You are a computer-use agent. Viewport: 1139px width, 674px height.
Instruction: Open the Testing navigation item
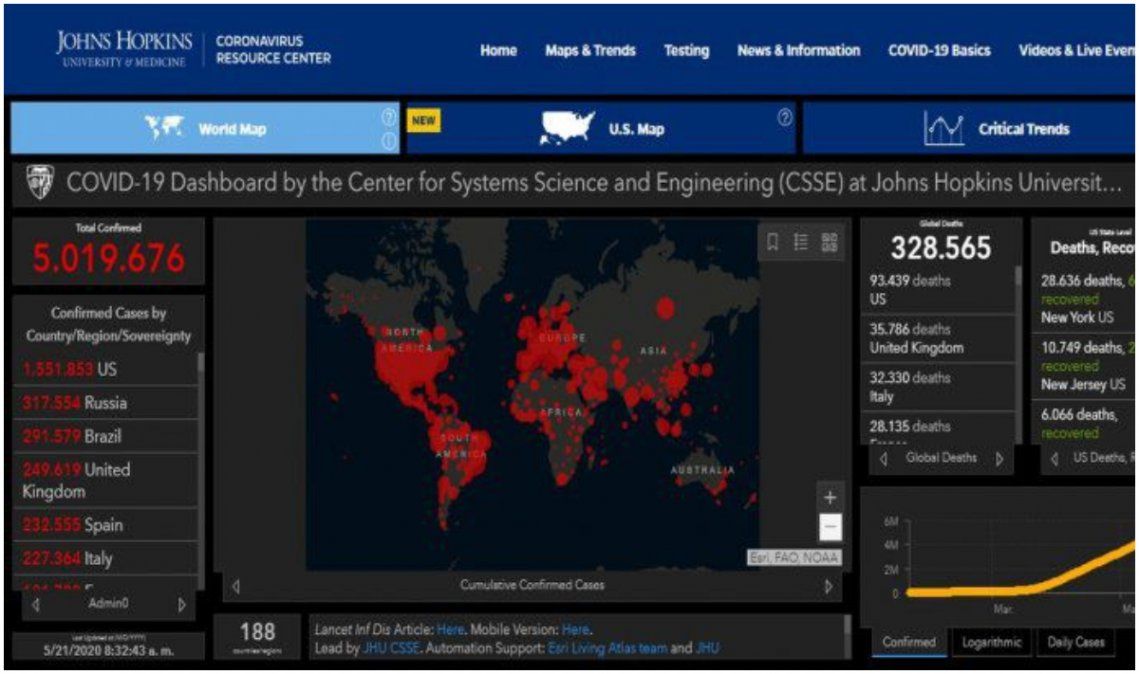(x=686, y=51)
